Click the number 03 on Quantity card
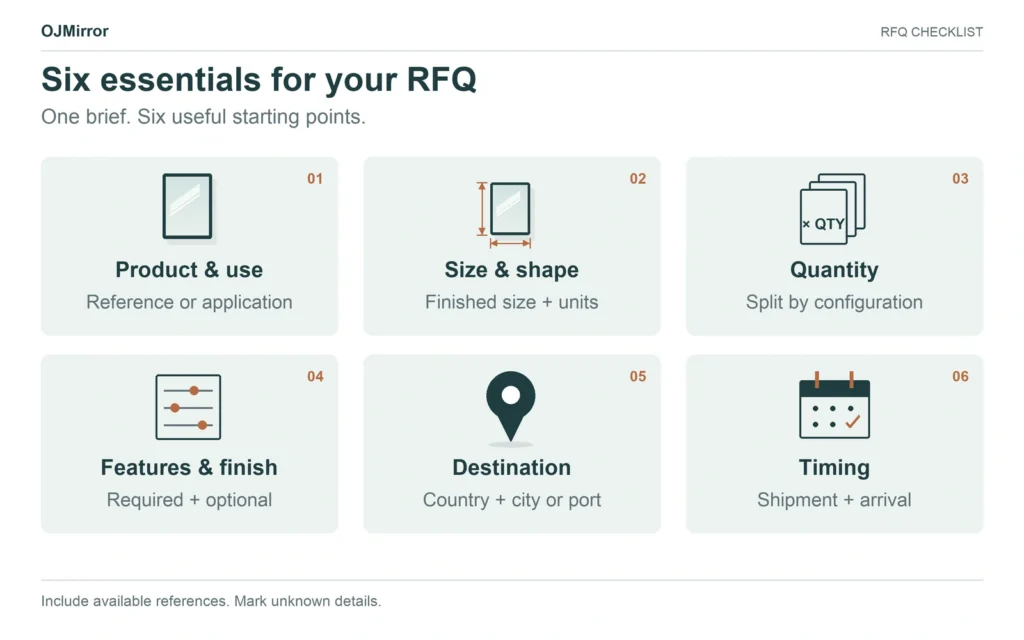Viewport: 1024px width, 640px height. tap(960, 179)
